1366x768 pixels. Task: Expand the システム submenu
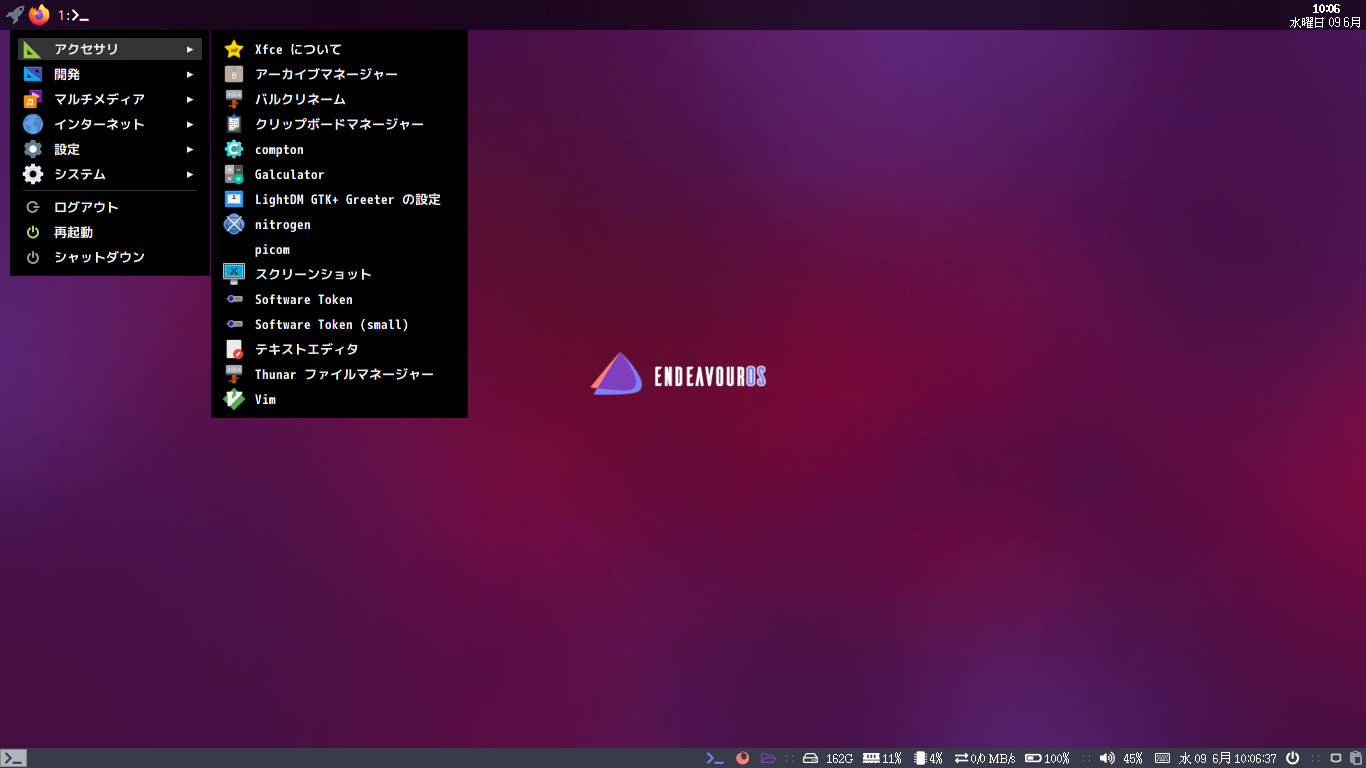[110, 174]
